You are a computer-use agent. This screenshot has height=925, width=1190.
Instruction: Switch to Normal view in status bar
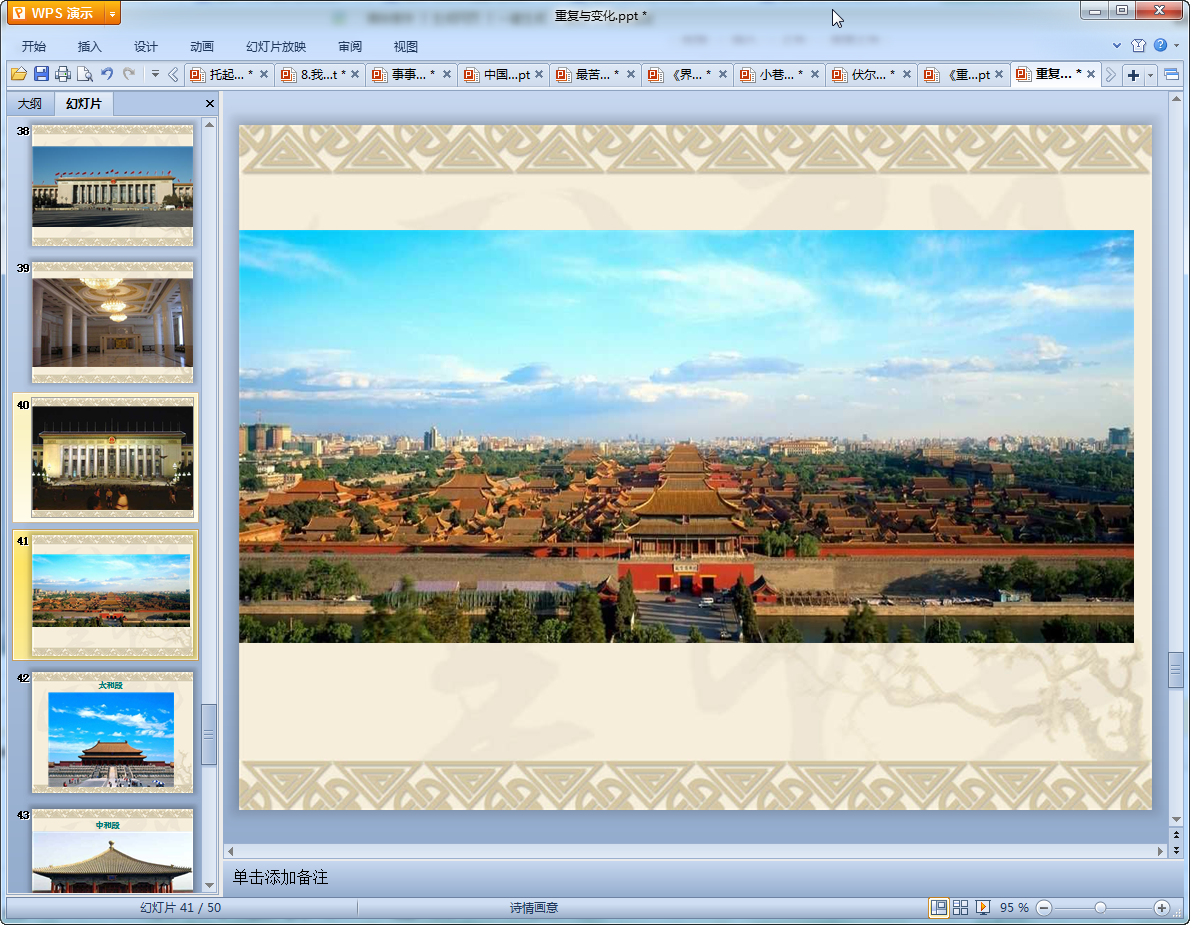pyautogui.click(x=938, y=907)
